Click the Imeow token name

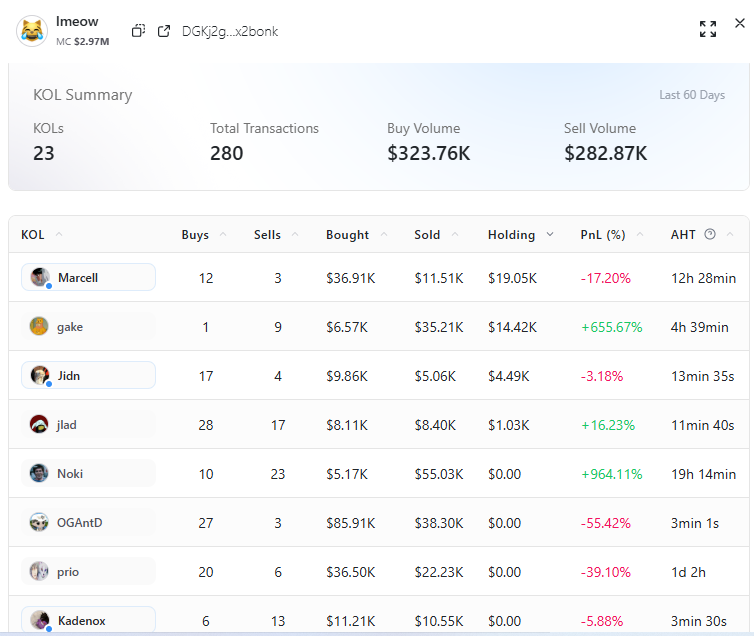pos(77,22)
